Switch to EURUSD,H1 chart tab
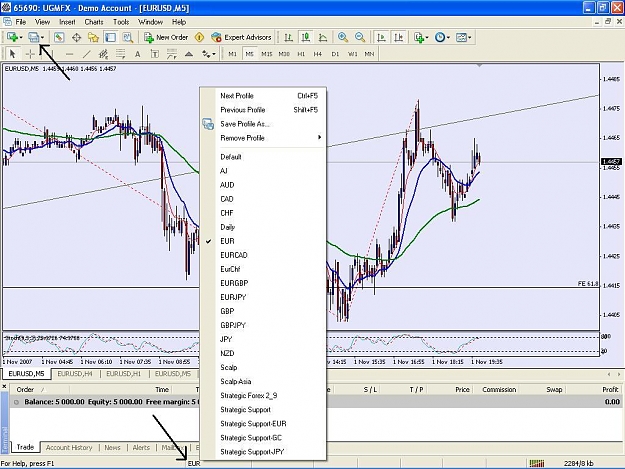This screenshot has width=625, height=469. (124, 374)
